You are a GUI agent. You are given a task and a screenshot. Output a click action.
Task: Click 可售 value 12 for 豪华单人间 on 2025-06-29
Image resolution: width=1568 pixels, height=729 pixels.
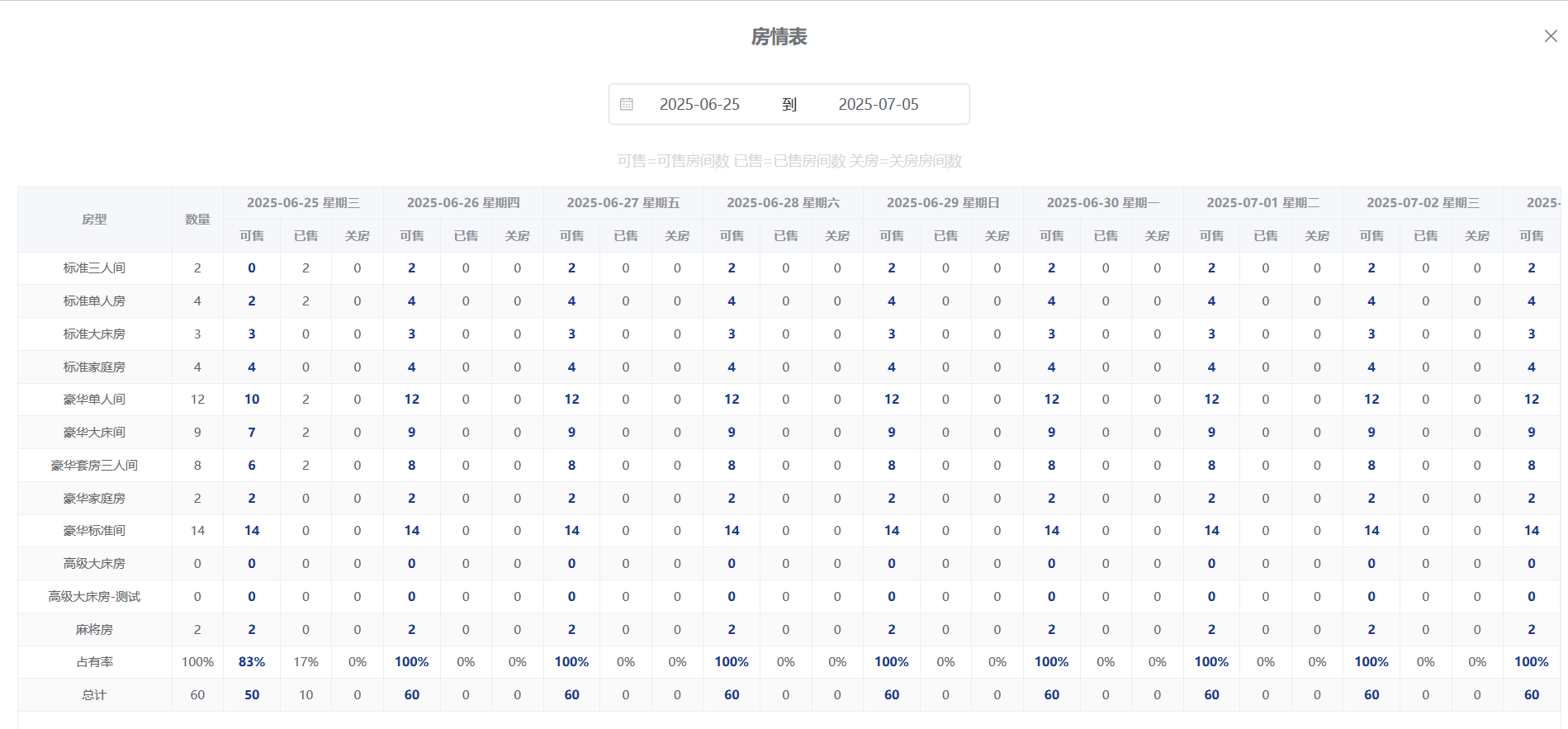tap(892, 400)
